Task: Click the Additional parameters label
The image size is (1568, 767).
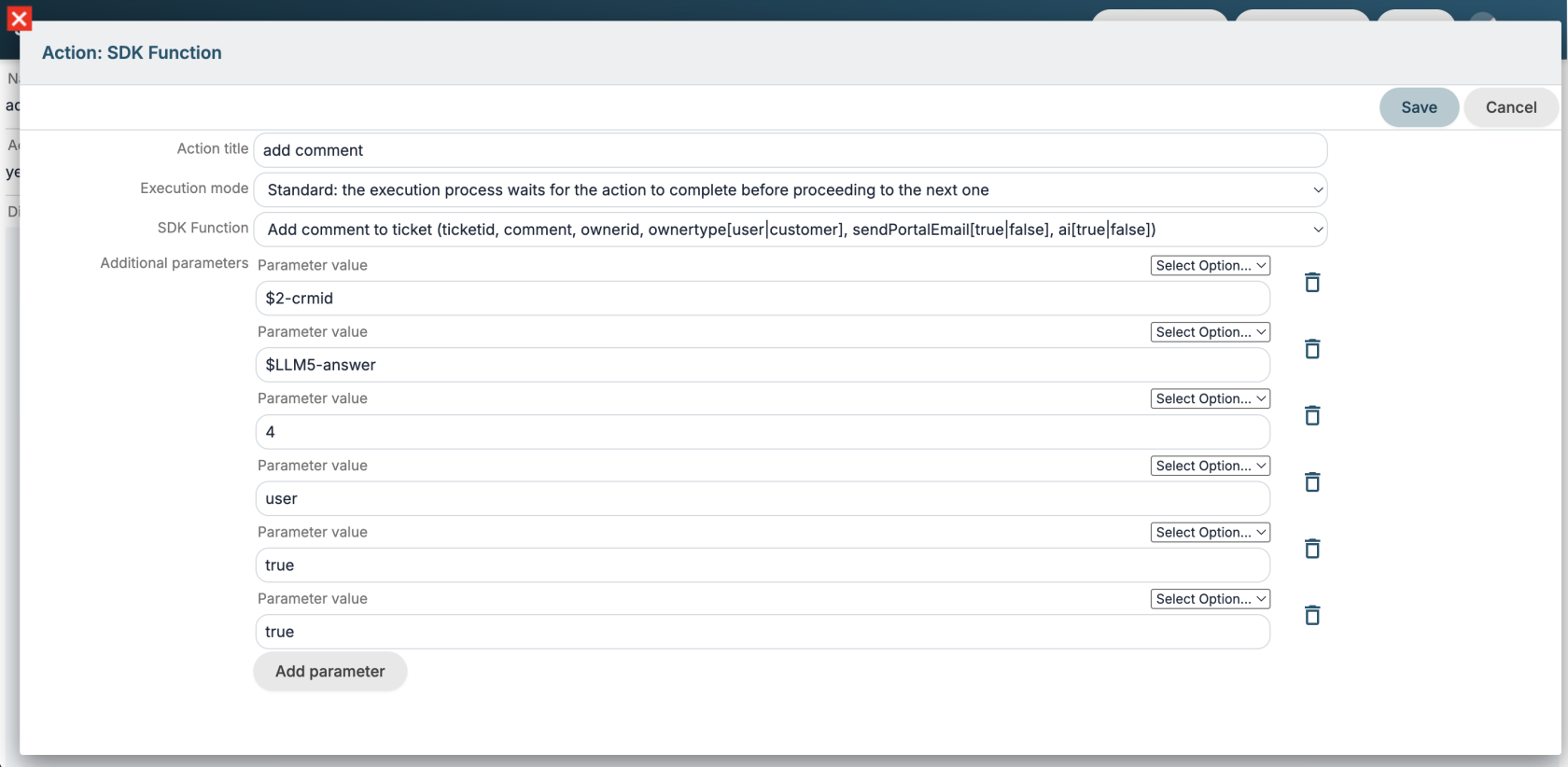Action: 175,263
